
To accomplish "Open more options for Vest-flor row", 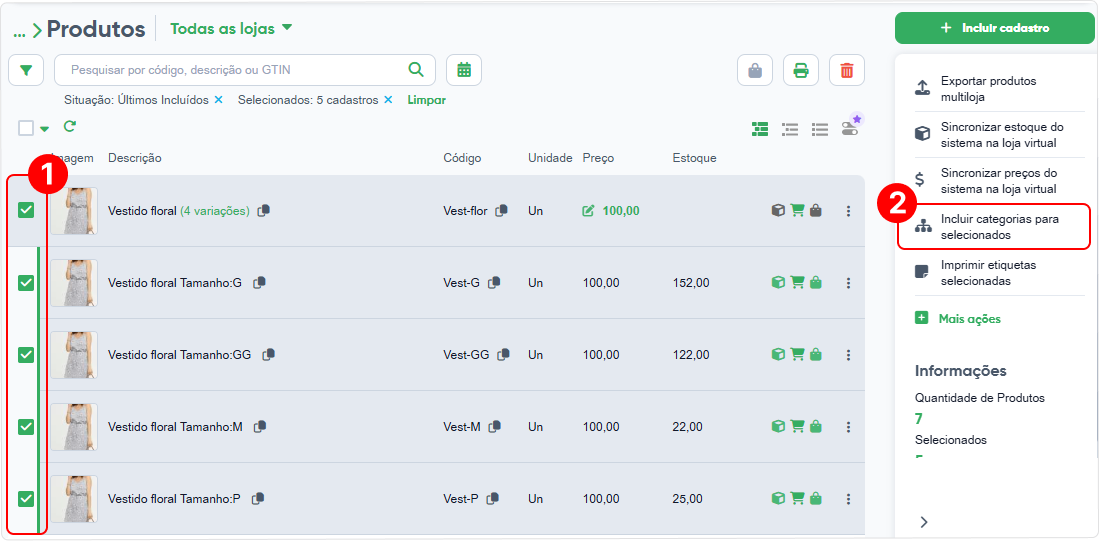I will (848, 210).
